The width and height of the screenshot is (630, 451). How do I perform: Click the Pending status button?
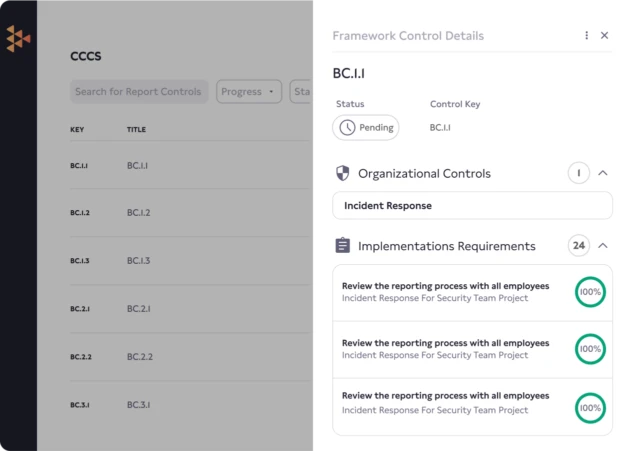(x=366, y=128)
